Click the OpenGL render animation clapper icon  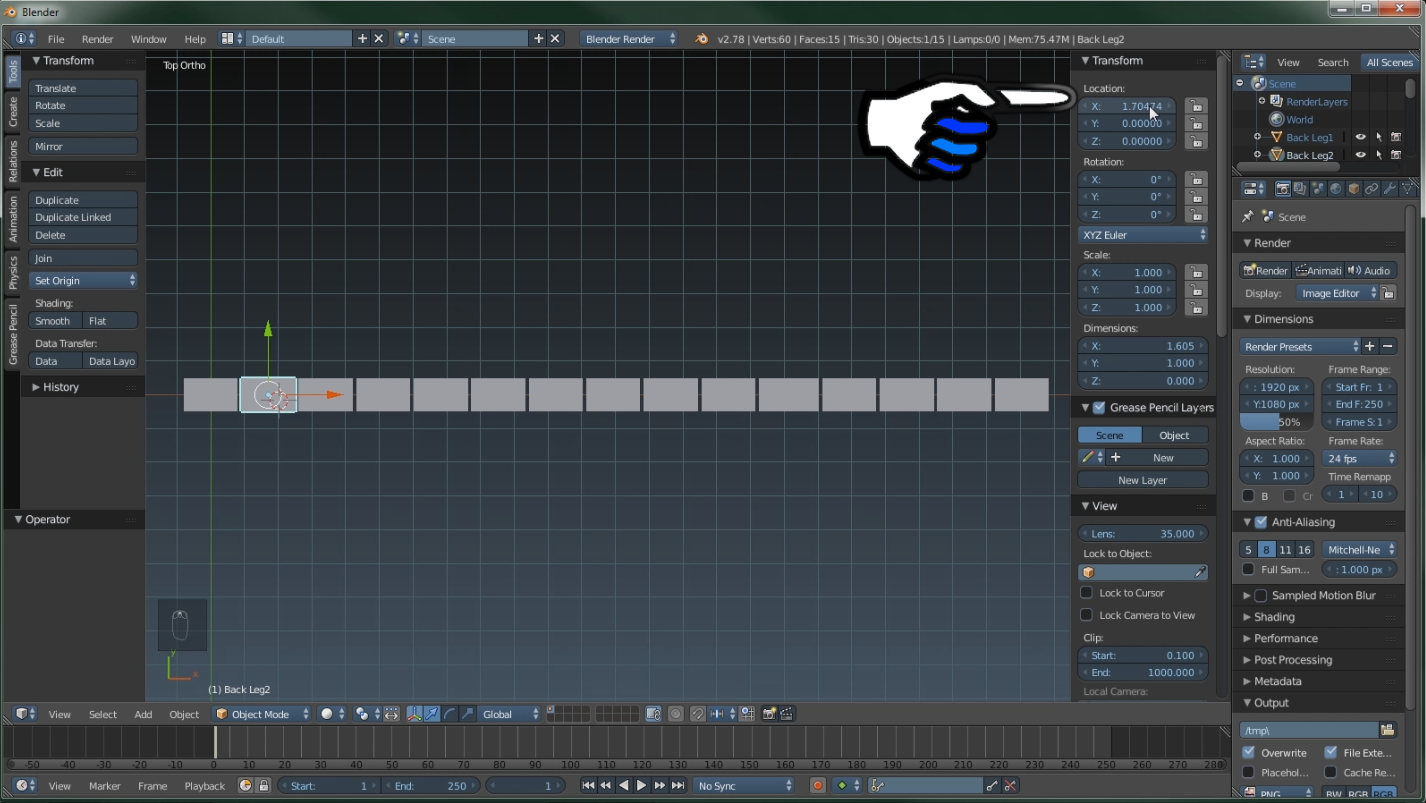pos(787,714)
